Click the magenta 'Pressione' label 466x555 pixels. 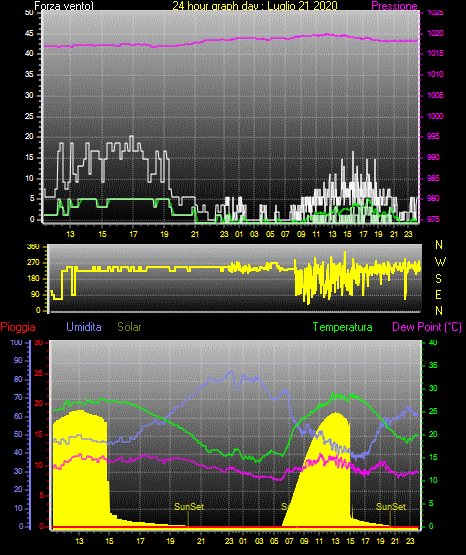tap(395, 6)
